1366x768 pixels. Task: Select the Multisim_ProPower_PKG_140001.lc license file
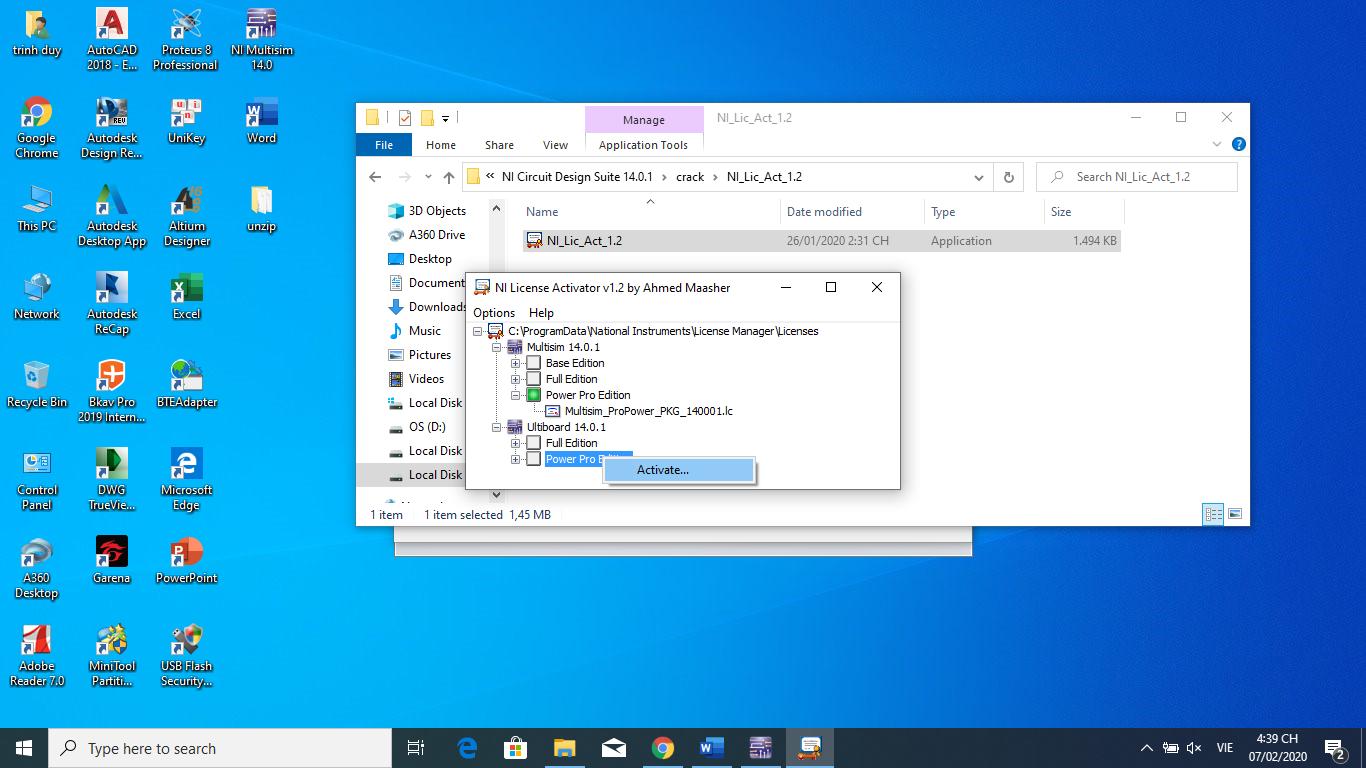pyautogui.click(x=648, y=411)
